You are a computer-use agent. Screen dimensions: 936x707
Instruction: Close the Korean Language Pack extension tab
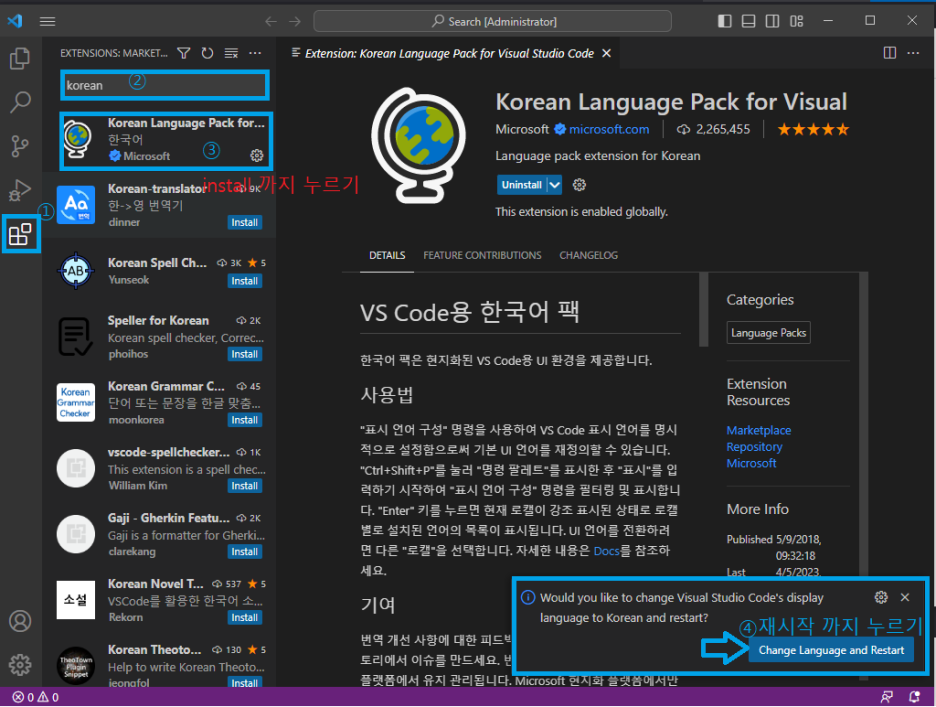click(x=606, y=54)
